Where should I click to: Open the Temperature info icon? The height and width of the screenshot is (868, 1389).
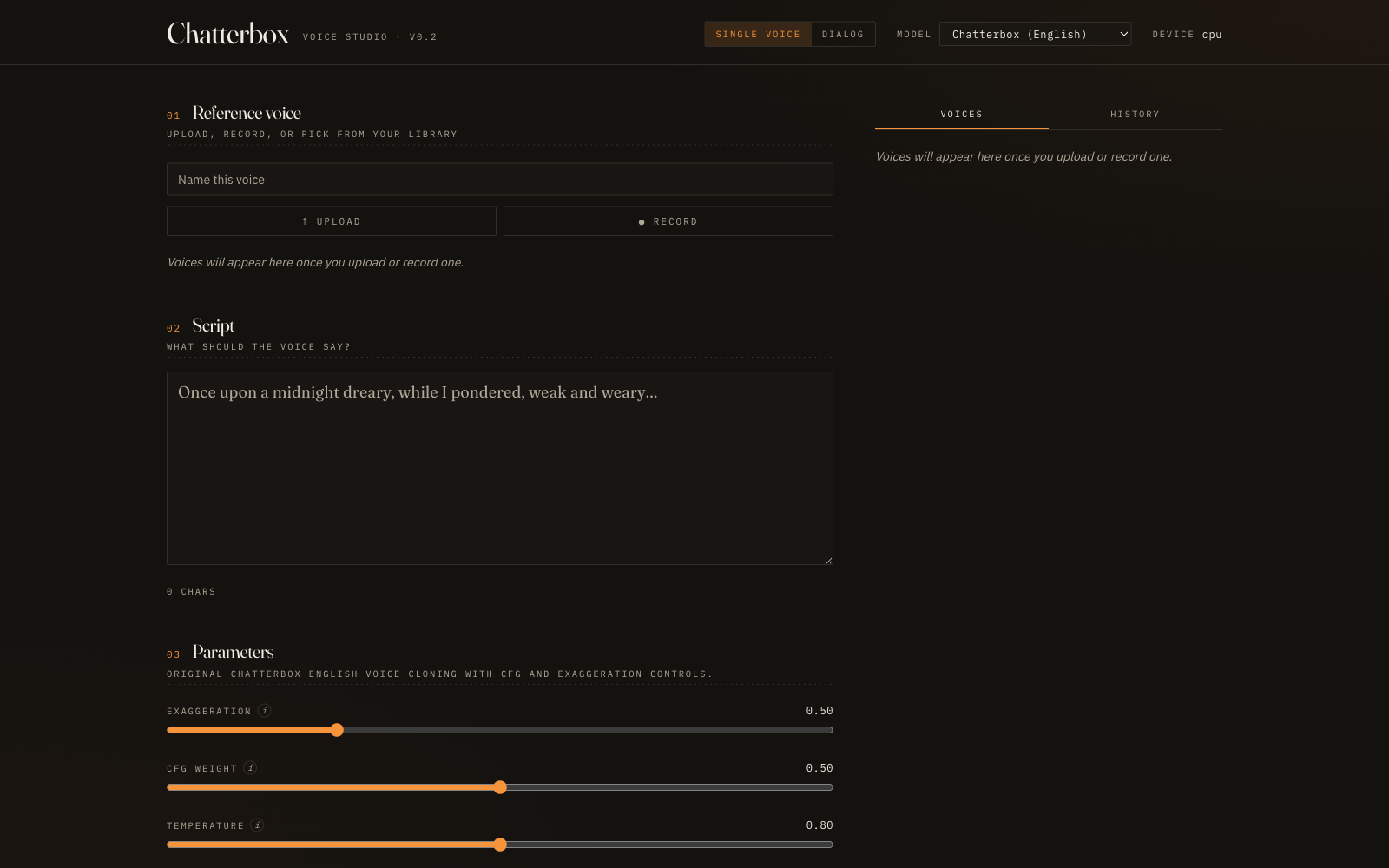(257, 825)
